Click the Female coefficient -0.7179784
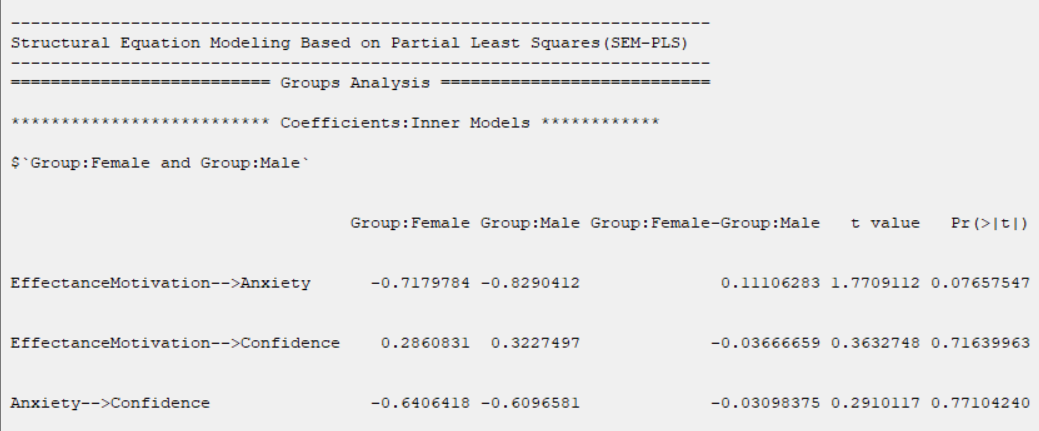 [x=420, y=283]
